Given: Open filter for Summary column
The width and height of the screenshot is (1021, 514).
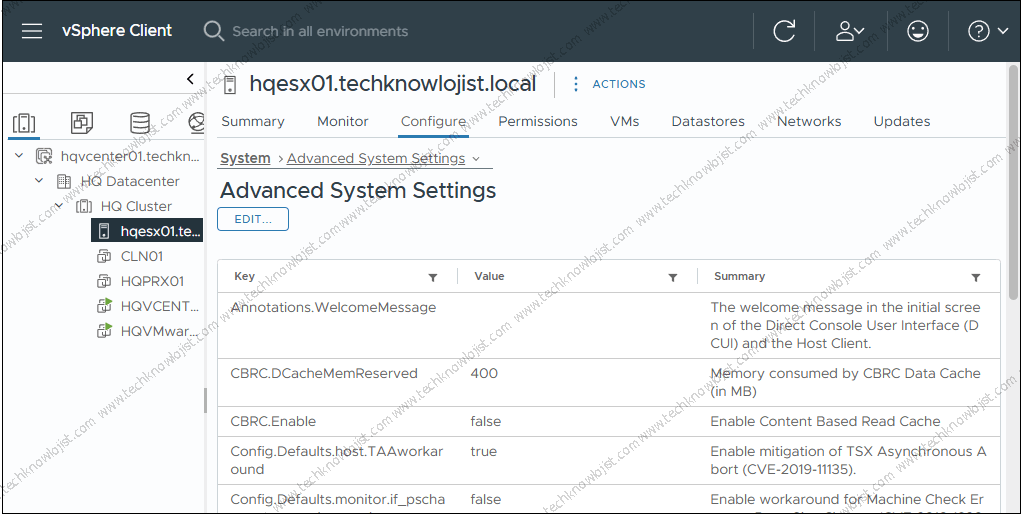Looking at the screenshot, I should click(x=976, y=277).
